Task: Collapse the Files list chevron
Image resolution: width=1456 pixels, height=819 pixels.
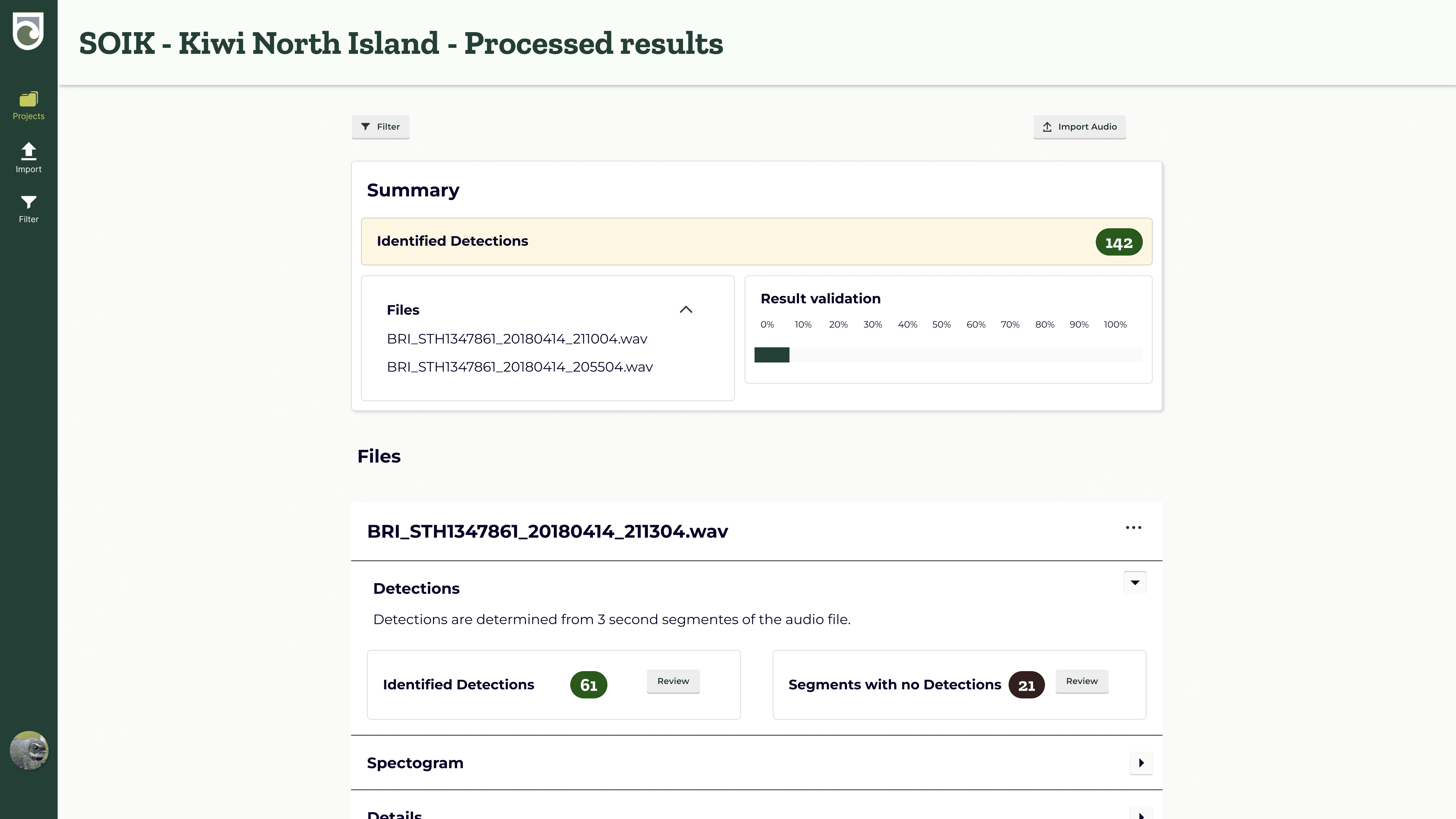Action: click(x=686, y=310)
